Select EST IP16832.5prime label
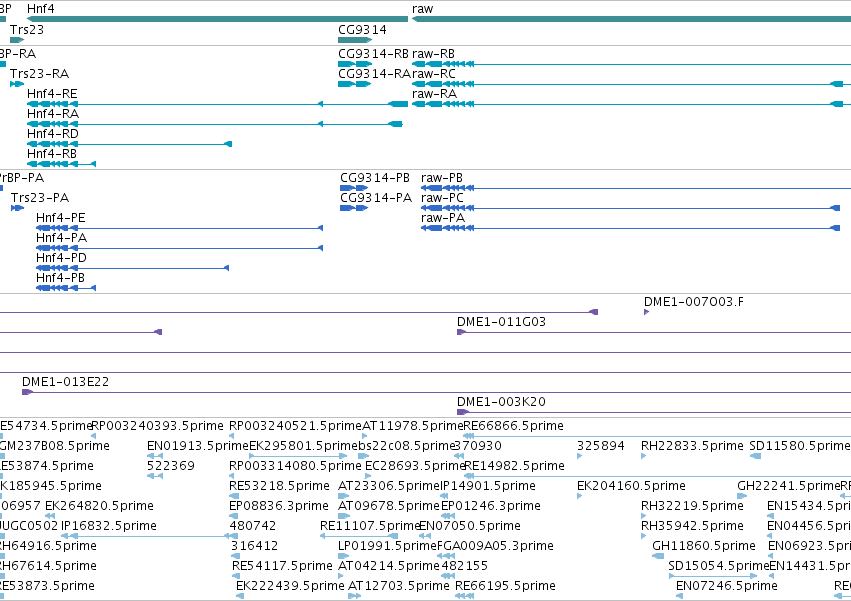Viewport: 851px width, 601px height. tap(109, 526)
